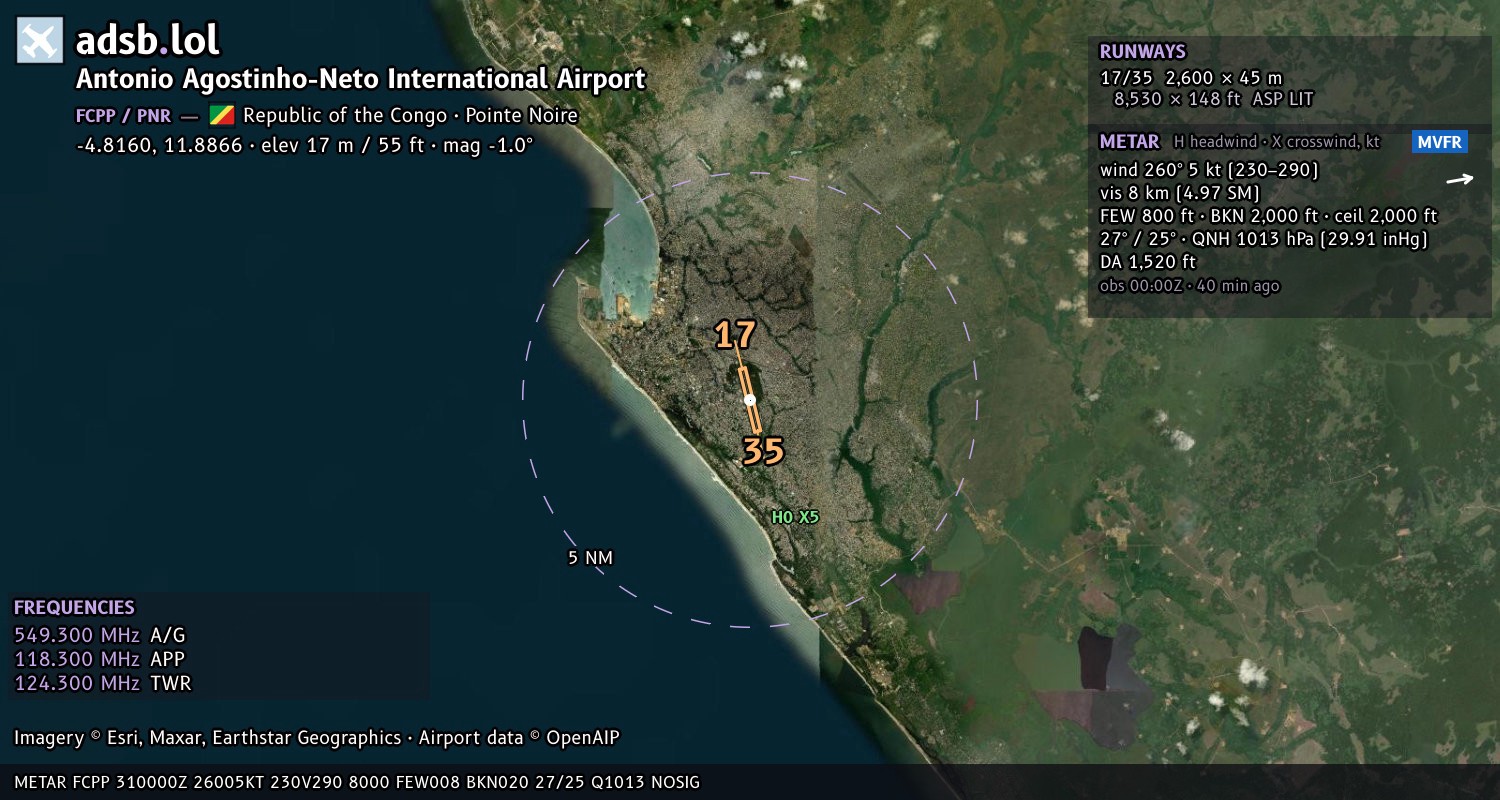Click the 549.300 MHz A/G frequency
The width and height of the screenshot is (1500, 800).
click(100, 635)
